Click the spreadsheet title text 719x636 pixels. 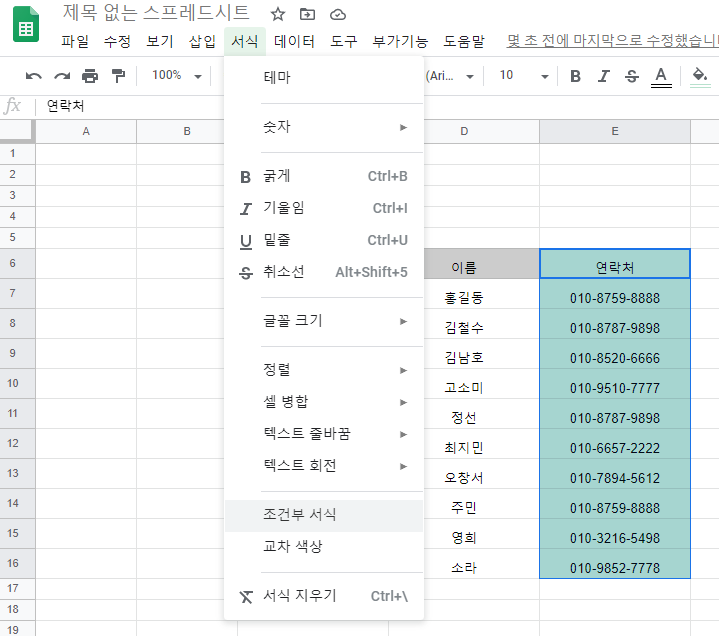pos(156,12)
